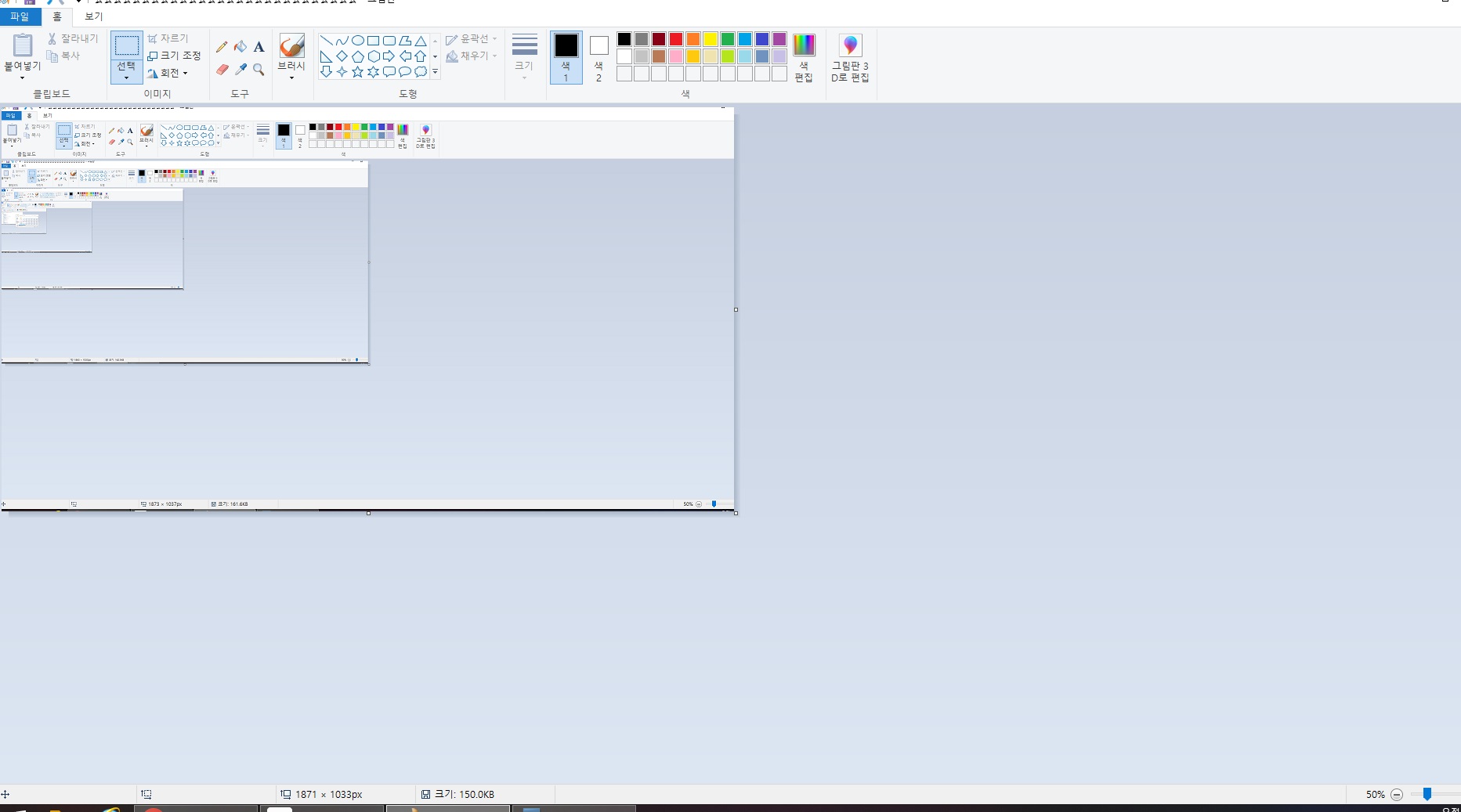Viewport: 1461px width, 812px height.
Task: Click the zoom slider handle
Action: click(1427, 794)
